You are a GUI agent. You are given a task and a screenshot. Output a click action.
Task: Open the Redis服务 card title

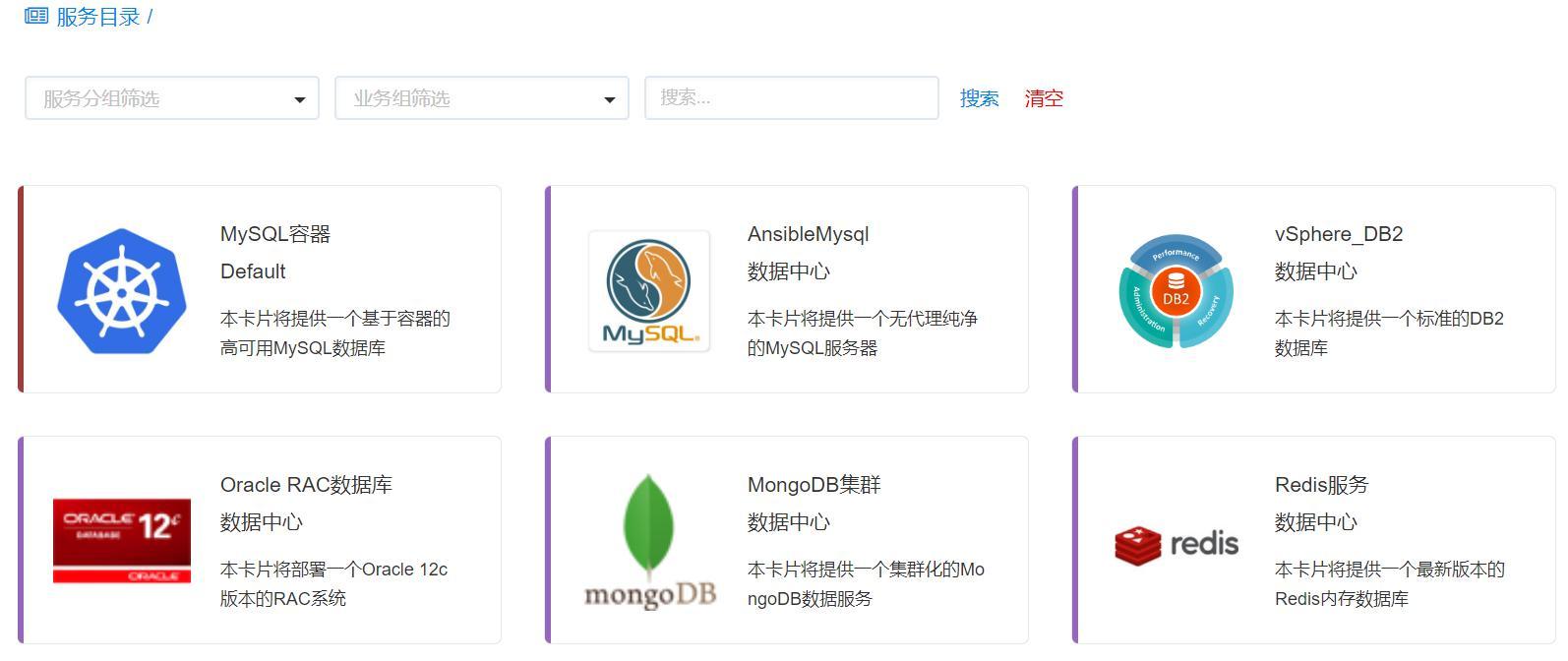coord(1322,485)
